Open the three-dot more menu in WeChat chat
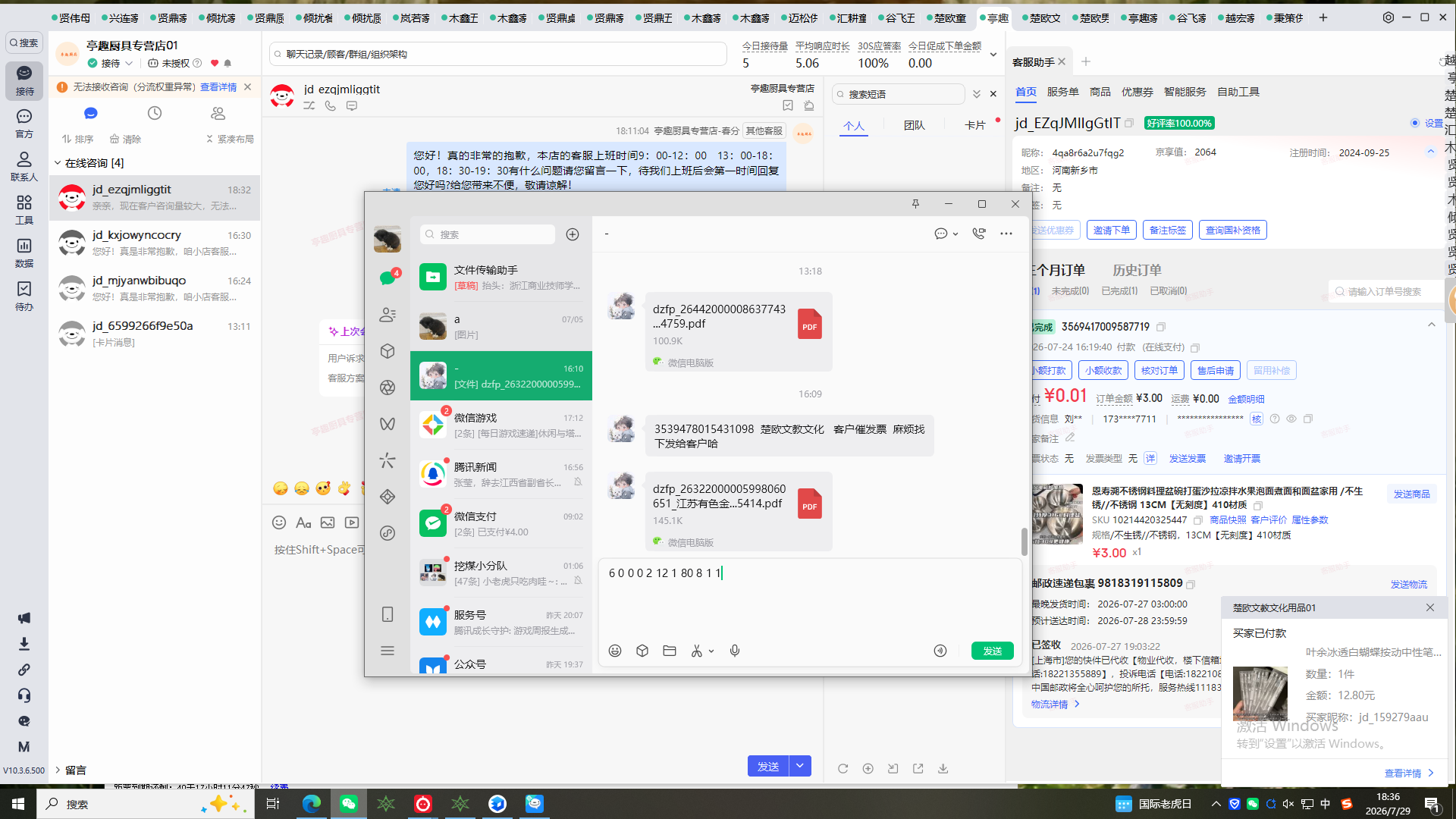 pyautogui.click(x=1006, y=234)
